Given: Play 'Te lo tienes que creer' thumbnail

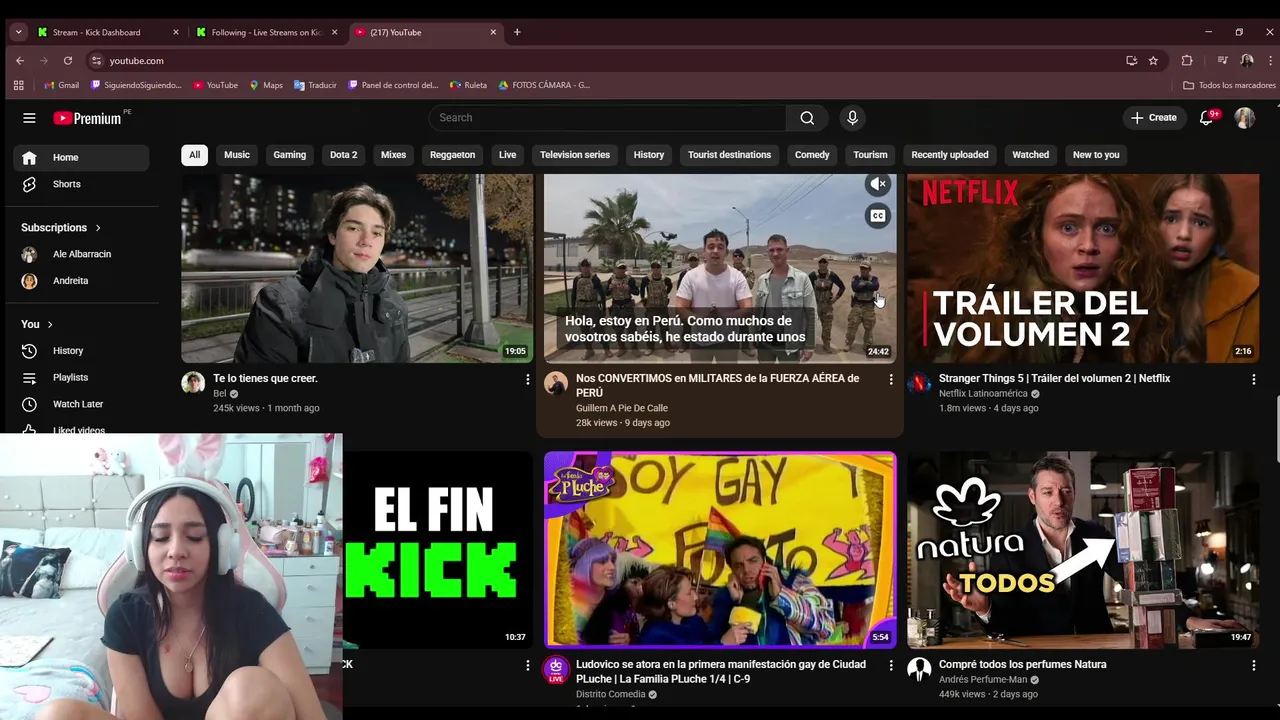Looking at the screenshot, I should click(357, 268).
